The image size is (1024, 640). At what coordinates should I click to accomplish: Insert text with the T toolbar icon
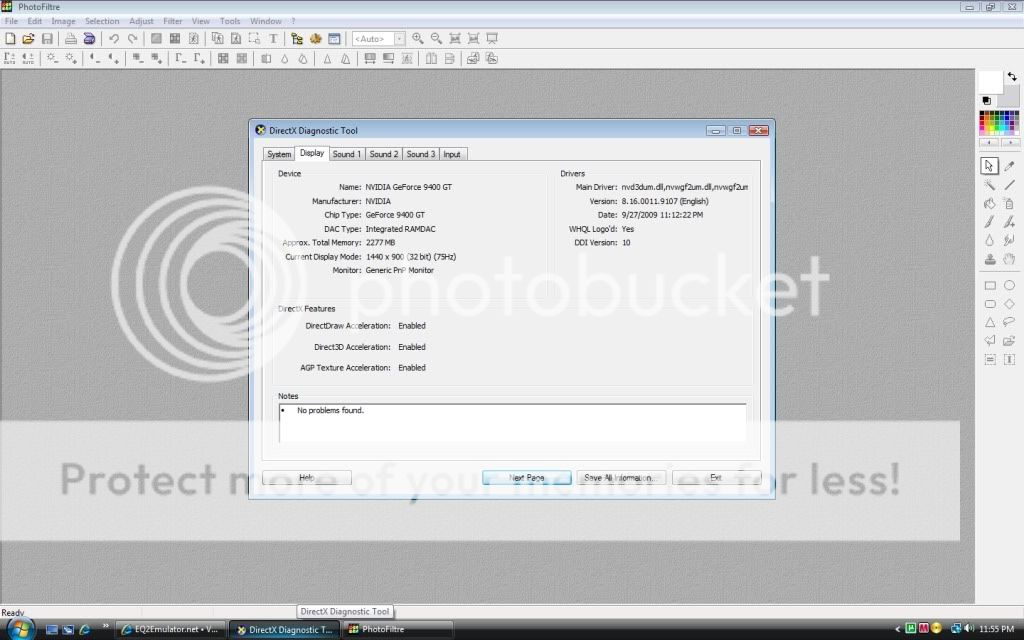coord(273,38)
